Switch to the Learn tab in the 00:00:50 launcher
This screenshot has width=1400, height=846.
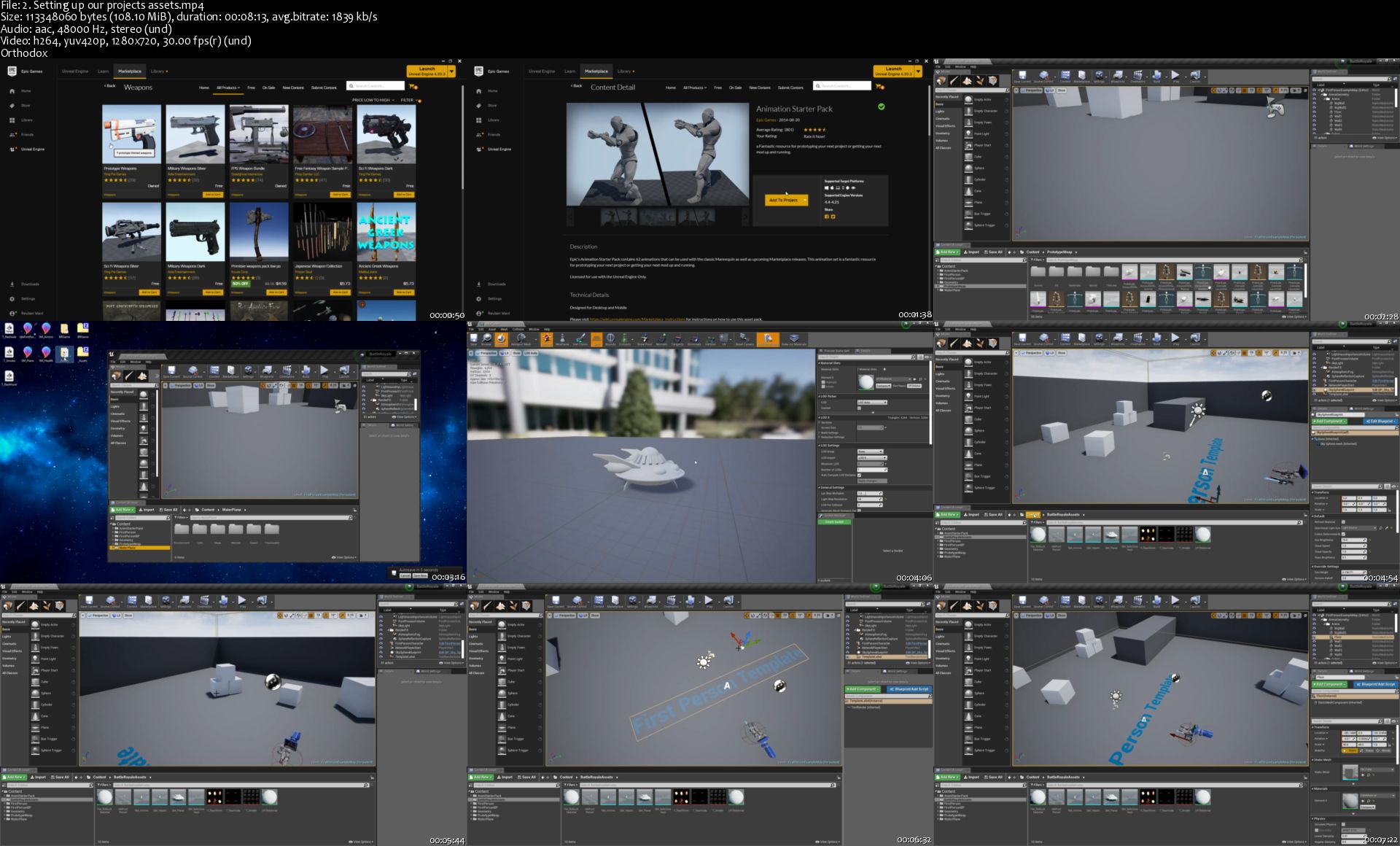tap(103, 71)
